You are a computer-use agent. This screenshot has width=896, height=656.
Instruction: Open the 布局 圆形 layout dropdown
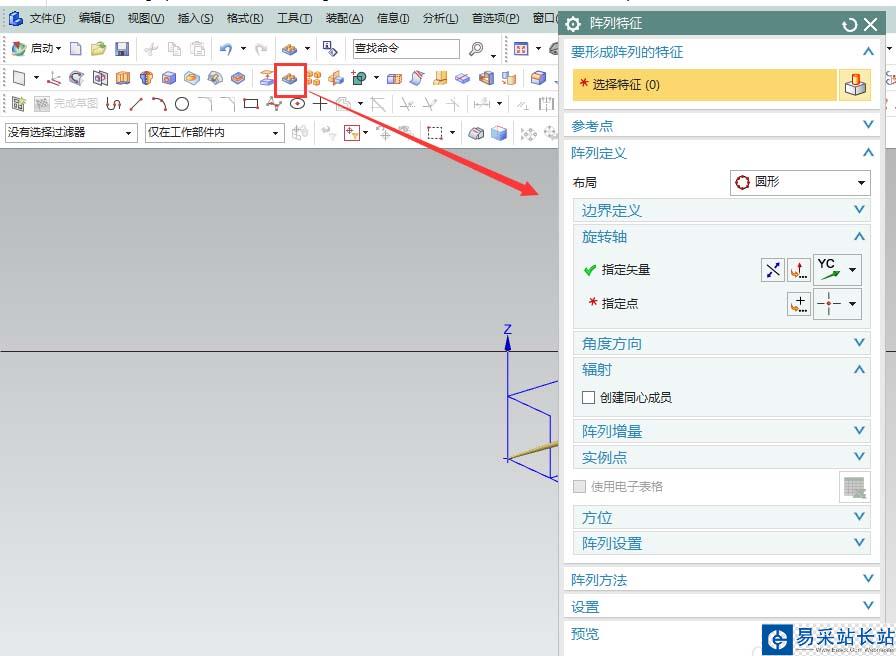tap(800, 183)
